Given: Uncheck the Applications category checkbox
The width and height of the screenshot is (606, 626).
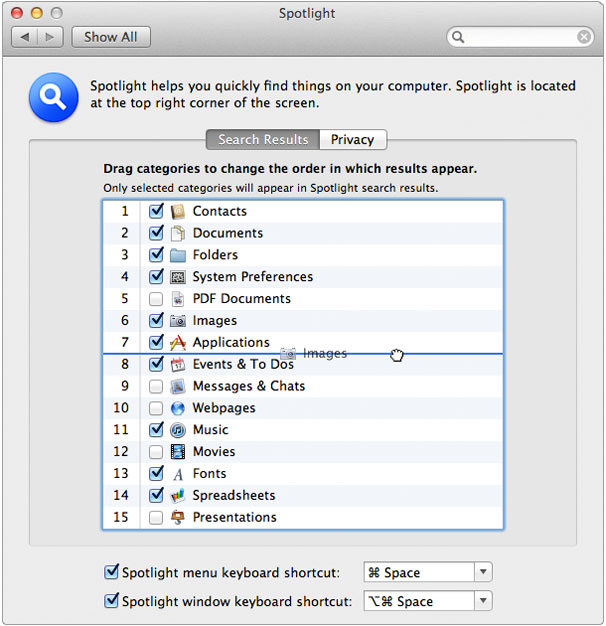Looking at the screenshot, I should click(x=156, y=342).
